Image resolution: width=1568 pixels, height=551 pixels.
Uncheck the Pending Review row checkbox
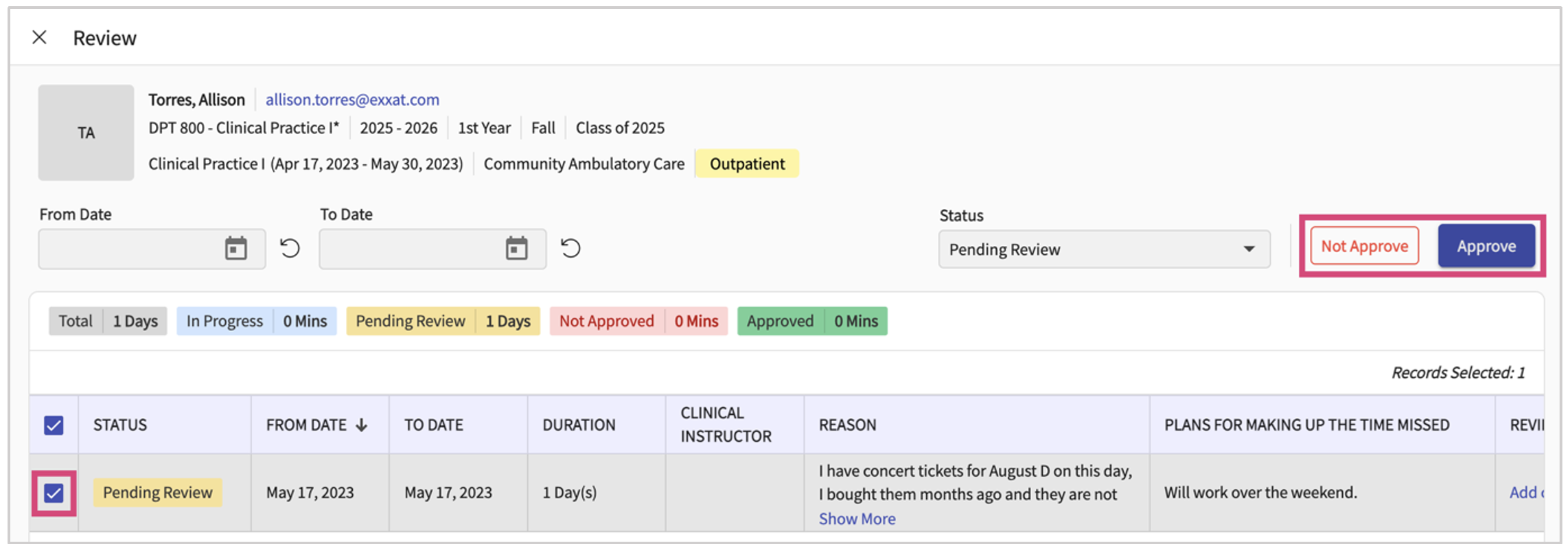coord(54,493)
